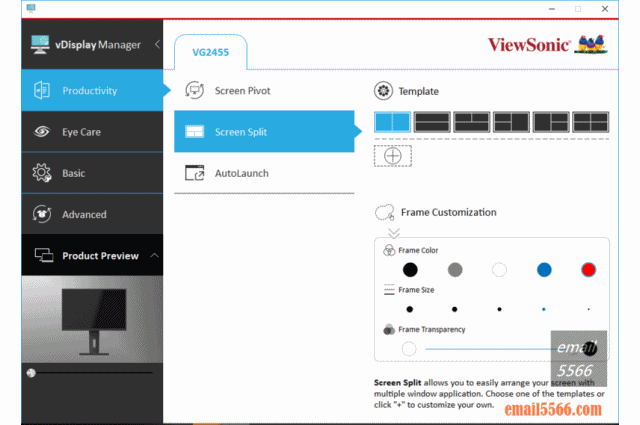Select the smallest frame size dot
Image resolution: width=640 pixels, height=425 pixels.
[x=588, y=309]
